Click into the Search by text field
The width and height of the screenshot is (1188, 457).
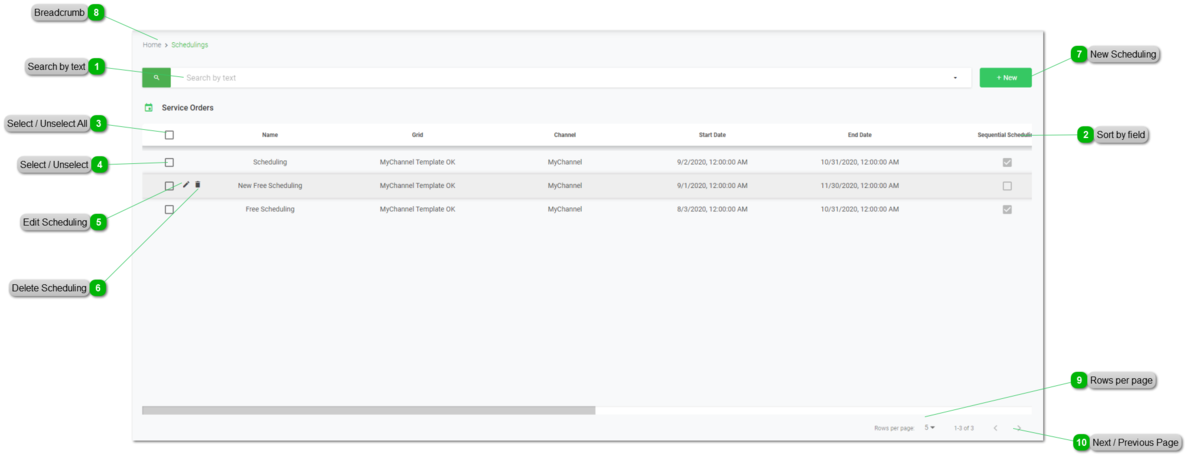560,78
